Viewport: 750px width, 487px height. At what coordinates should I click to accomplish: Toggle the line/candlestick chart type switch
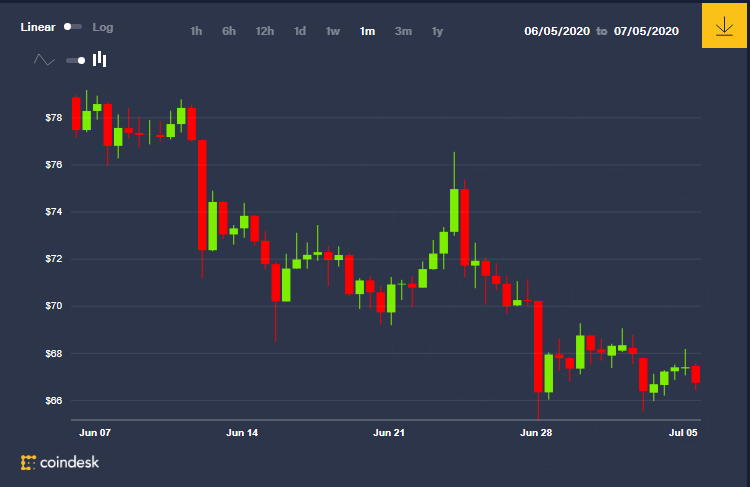click(x=76, y=60)
